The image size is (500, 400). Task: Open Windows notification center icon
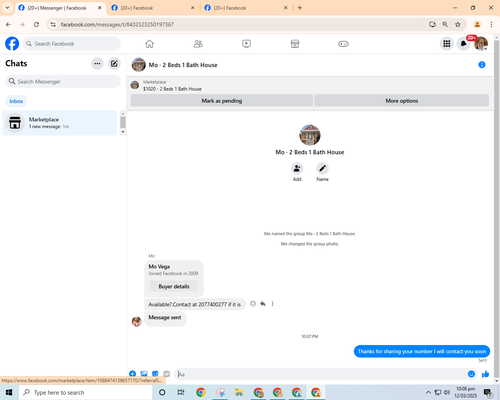click(488, 392)
